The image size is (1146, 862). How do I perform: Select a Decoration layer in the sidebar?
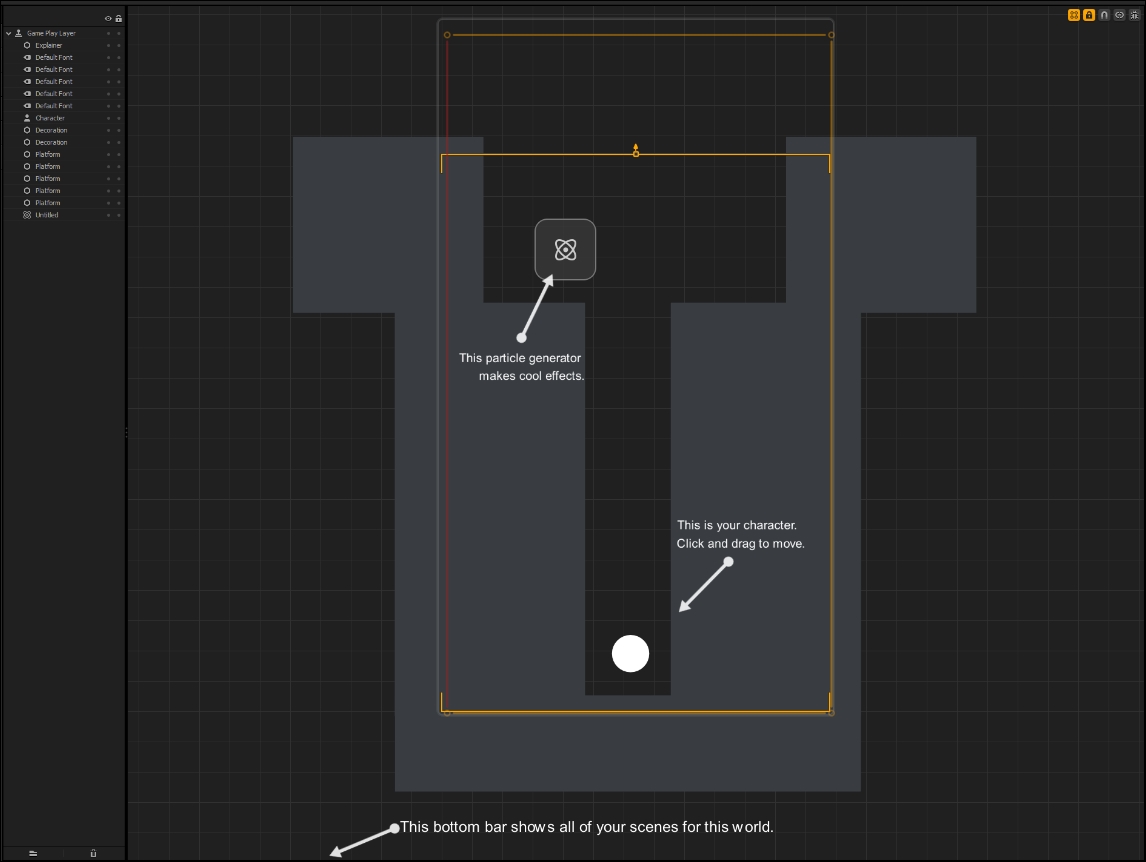click(52, 130)
